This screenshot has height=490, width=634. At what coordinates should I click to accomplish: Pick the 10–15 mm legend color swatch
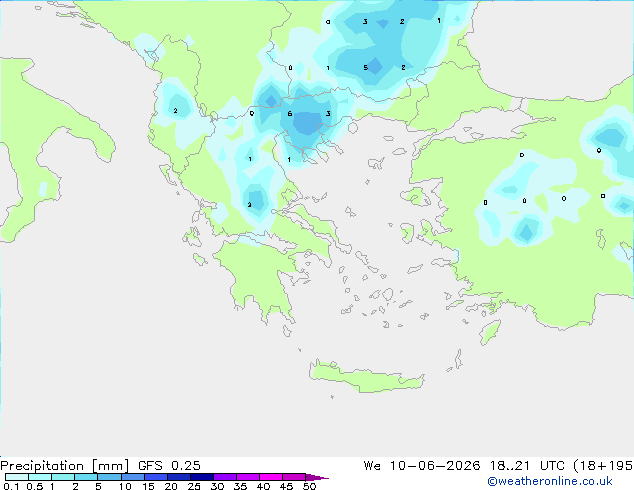coord(132,477)
